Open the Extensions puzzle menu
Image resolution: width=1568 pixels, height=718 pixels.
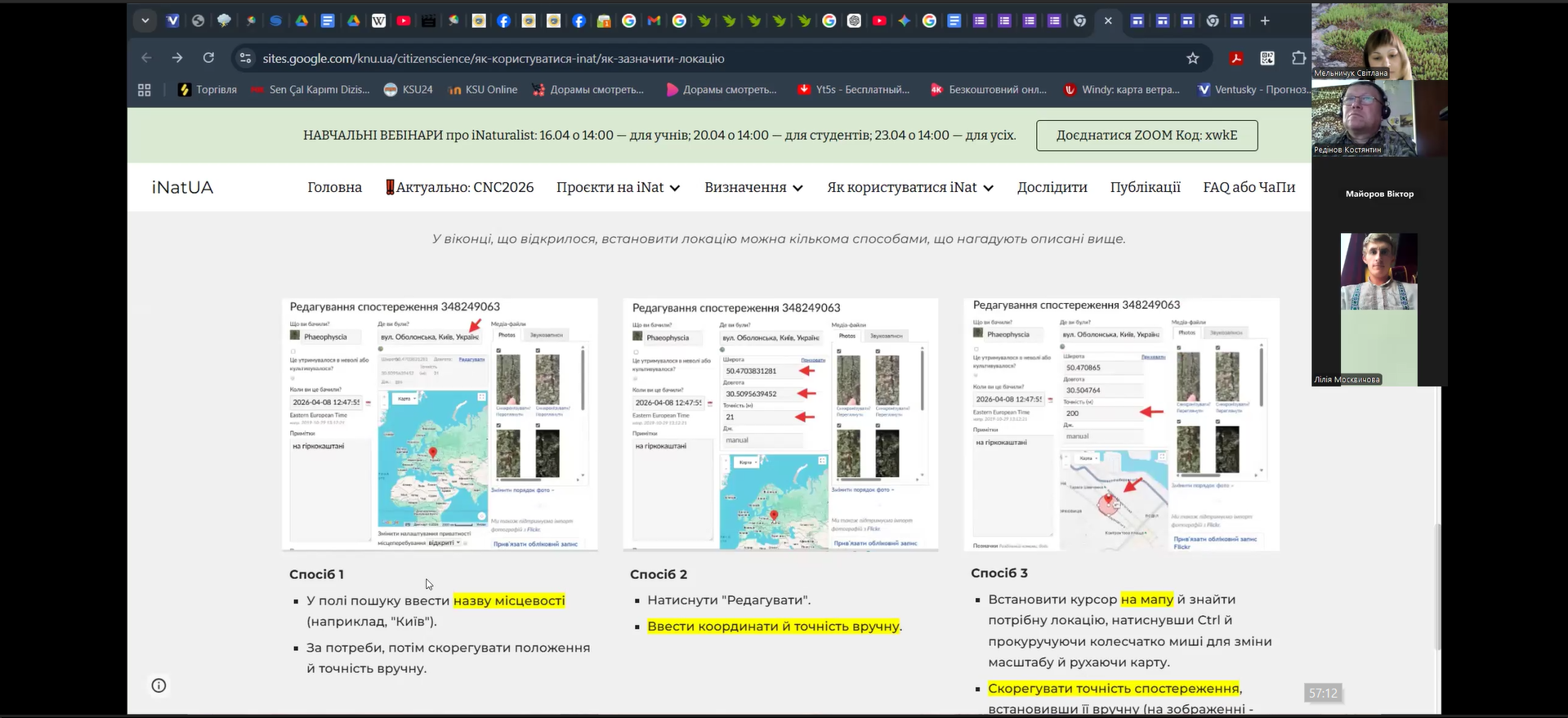point(1298,58)
